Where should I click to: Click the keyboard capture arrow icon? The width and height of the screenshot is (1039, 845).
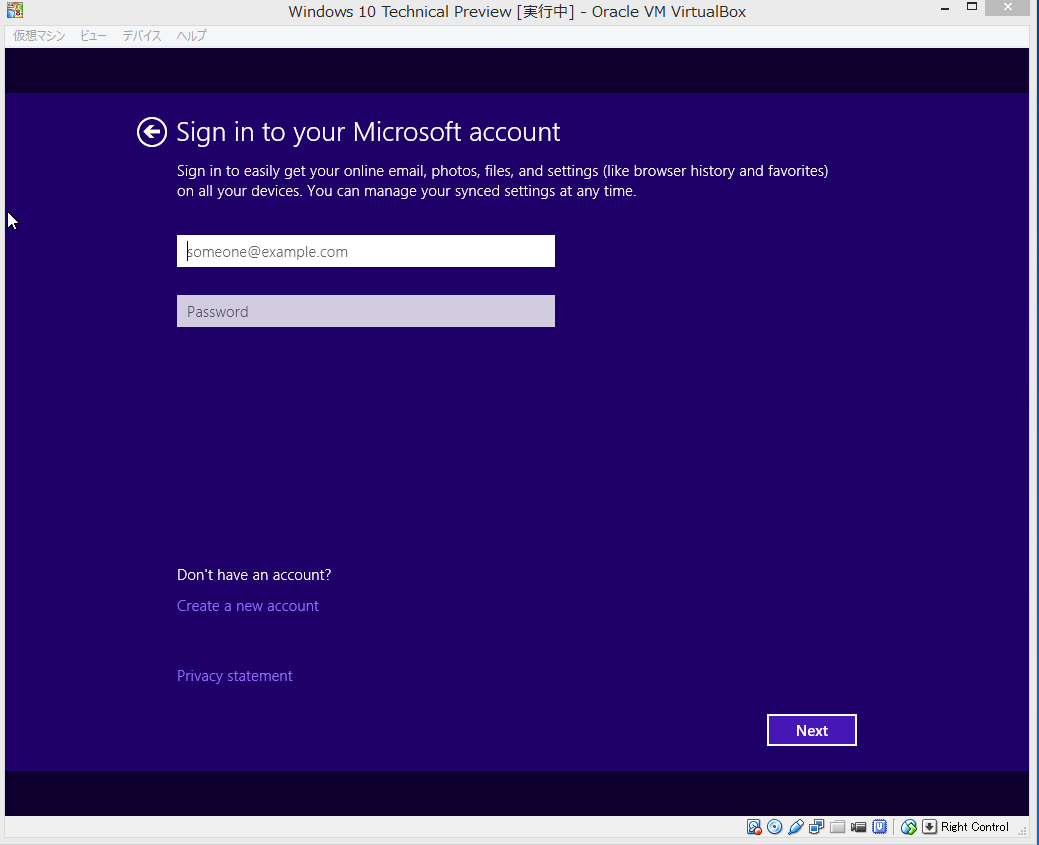(x=929, y=827)
